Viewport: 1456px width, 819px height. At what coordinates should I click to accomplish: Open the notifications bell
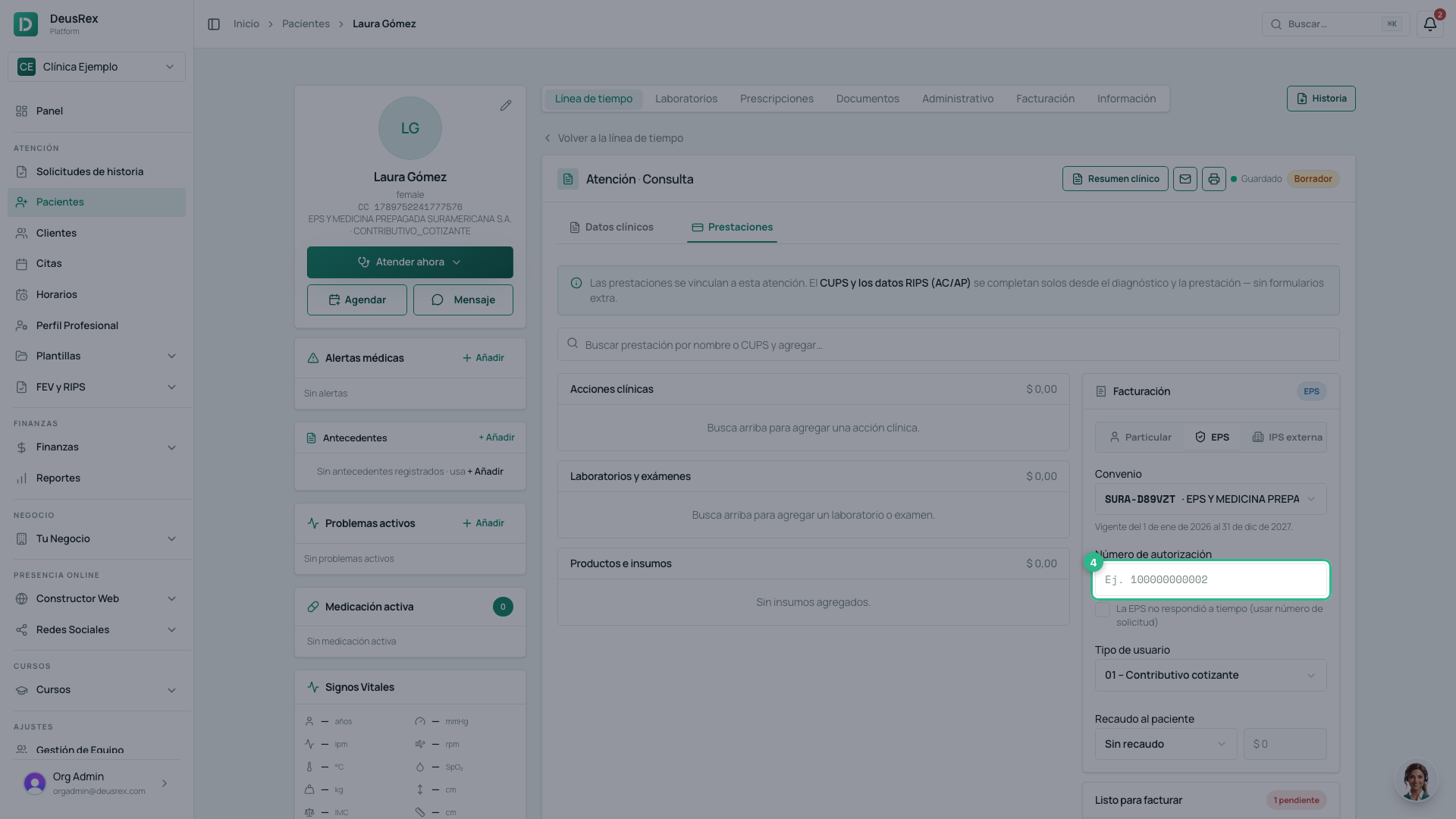click(x=1429, y=24)
